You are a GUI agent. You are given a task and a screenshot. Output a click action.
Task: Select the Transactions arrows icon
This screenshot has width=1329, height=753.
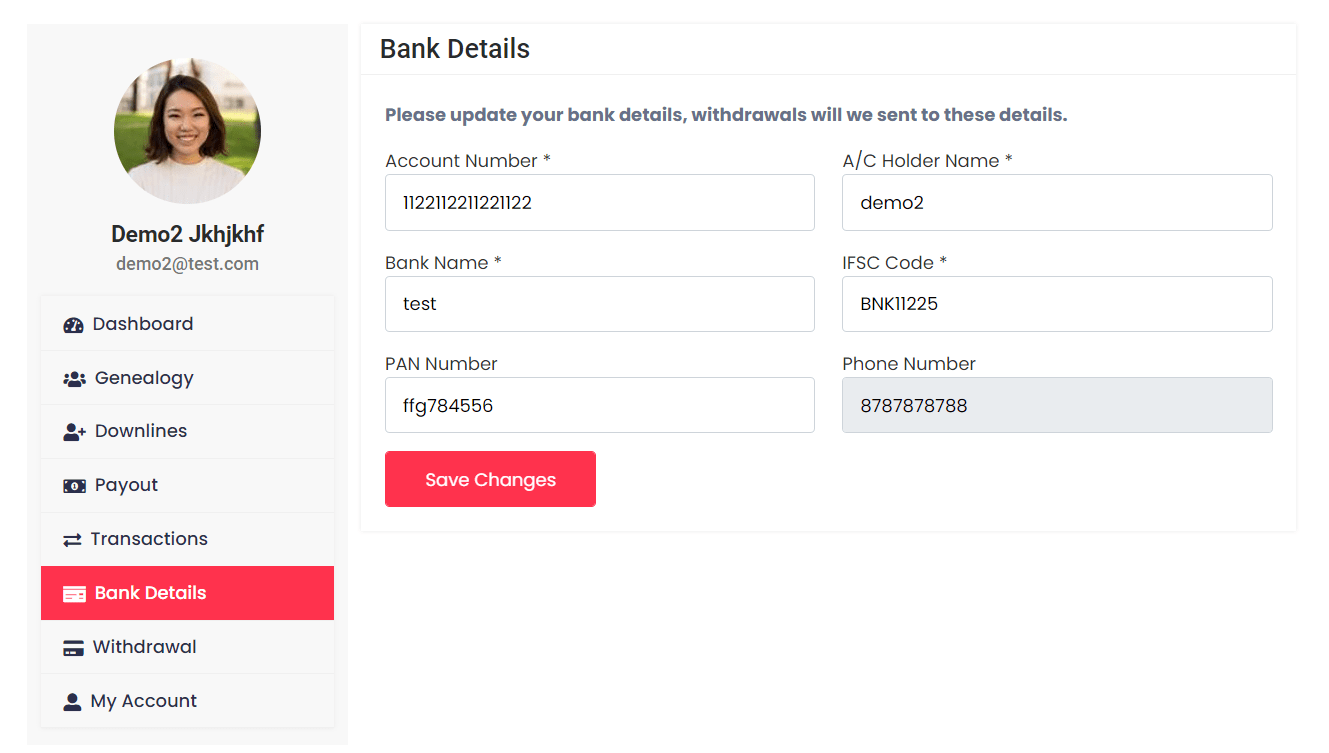pyautogui.click(x=74, y=538)
